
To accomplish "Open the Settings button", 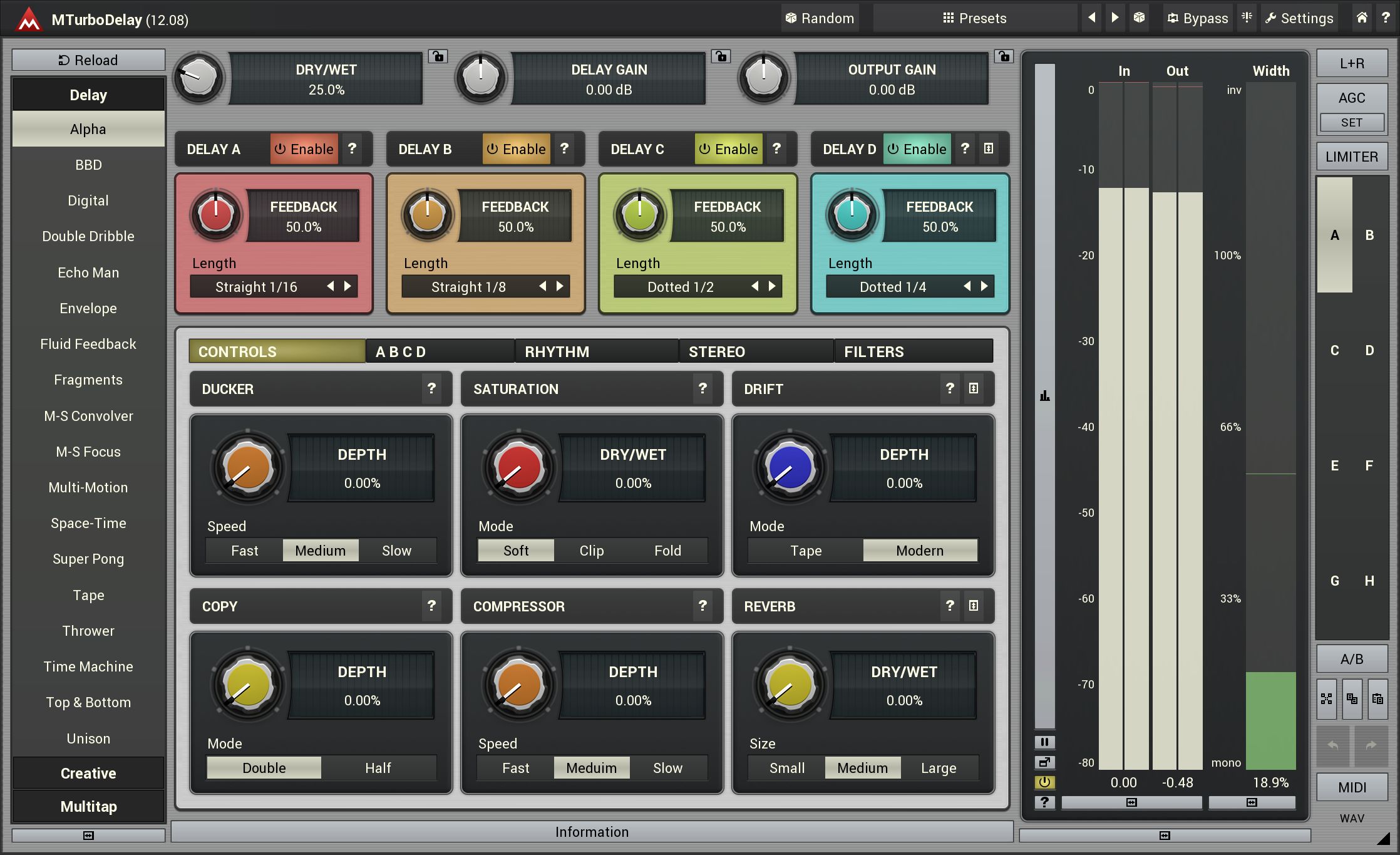I will coord(1299,18).
